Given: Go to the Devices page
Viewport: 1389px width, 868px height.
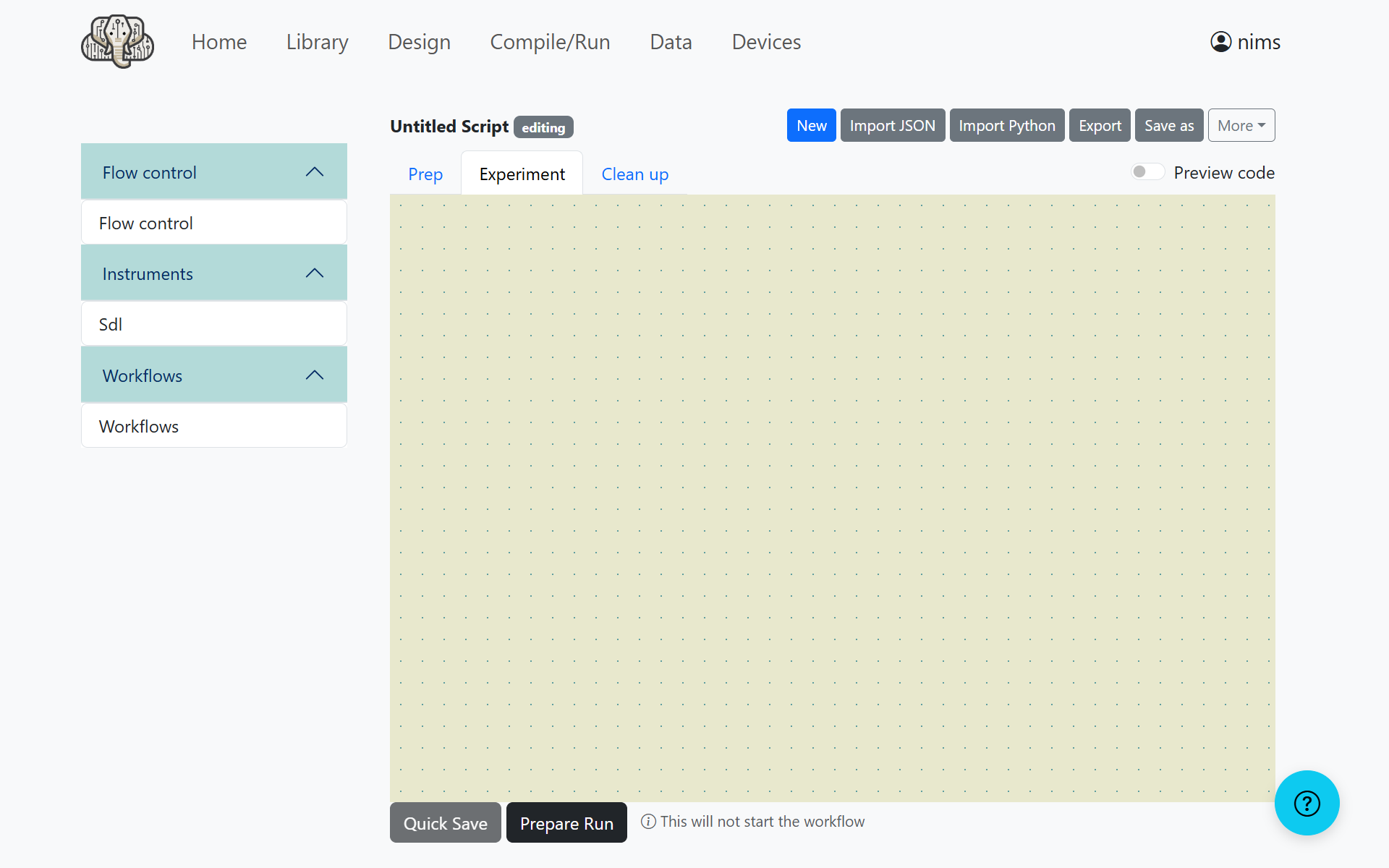Looking at the screenshot, I should coord(766,42).
